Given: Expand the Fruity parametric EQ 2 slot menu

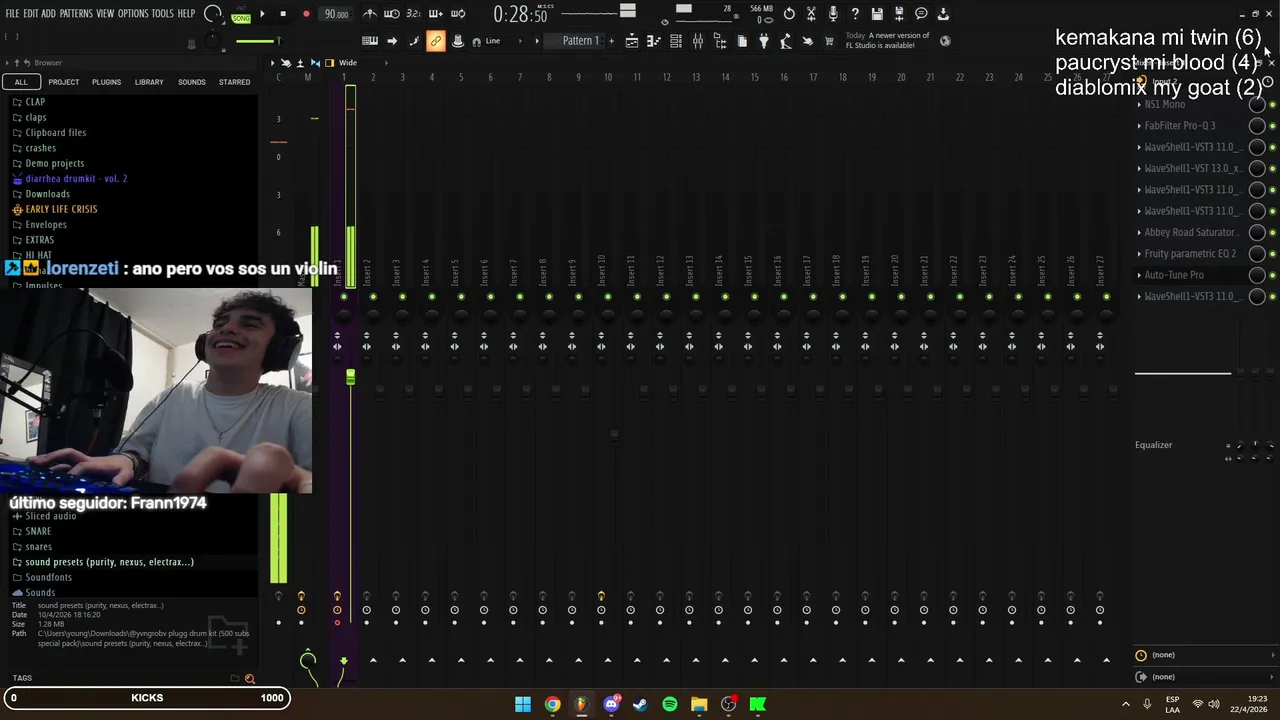Looking at the screenshot, I should [x=1139, y=254].
